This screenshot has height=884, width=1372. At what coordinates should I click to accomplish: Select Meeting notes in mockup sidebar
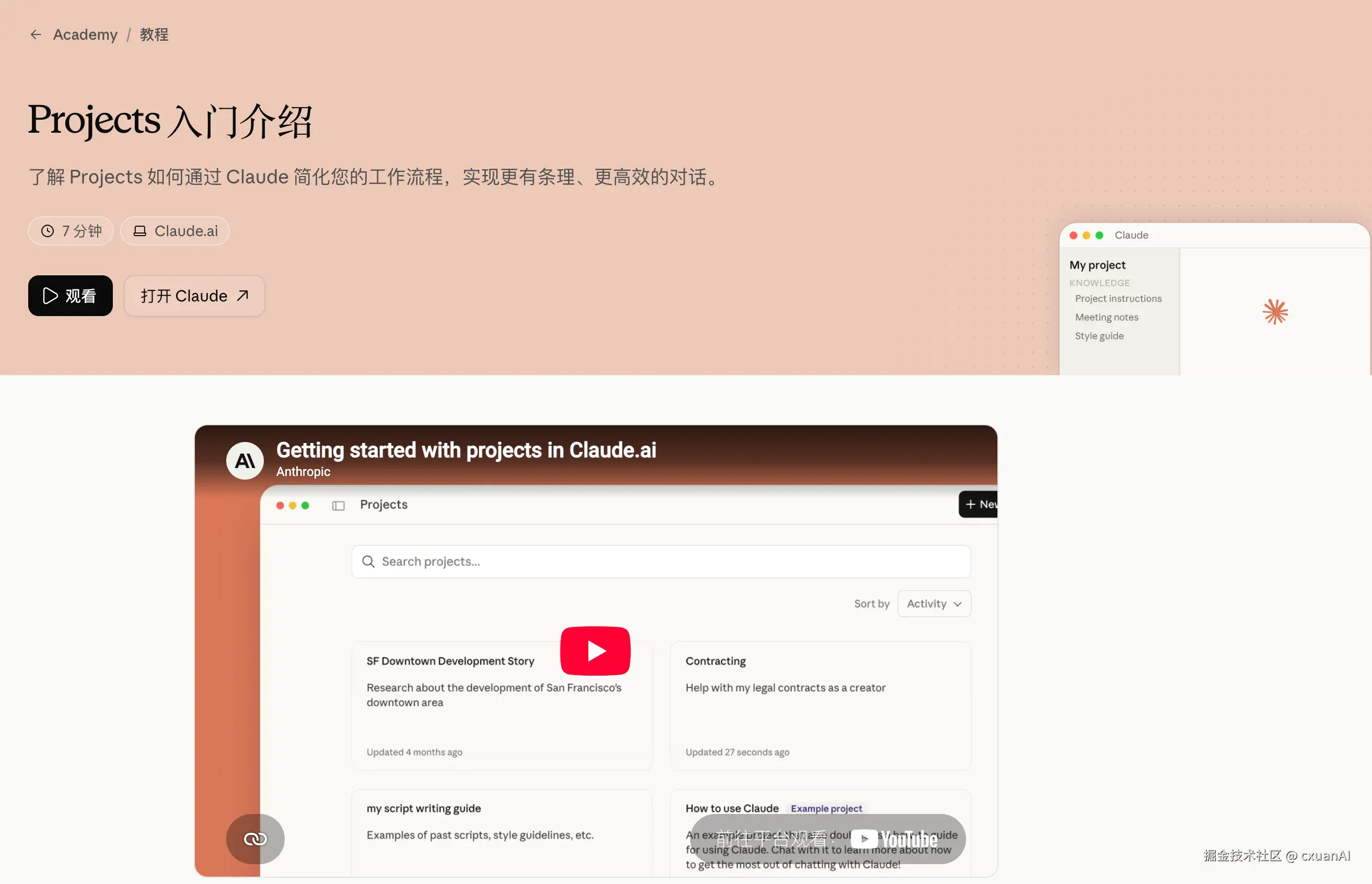1106,317
